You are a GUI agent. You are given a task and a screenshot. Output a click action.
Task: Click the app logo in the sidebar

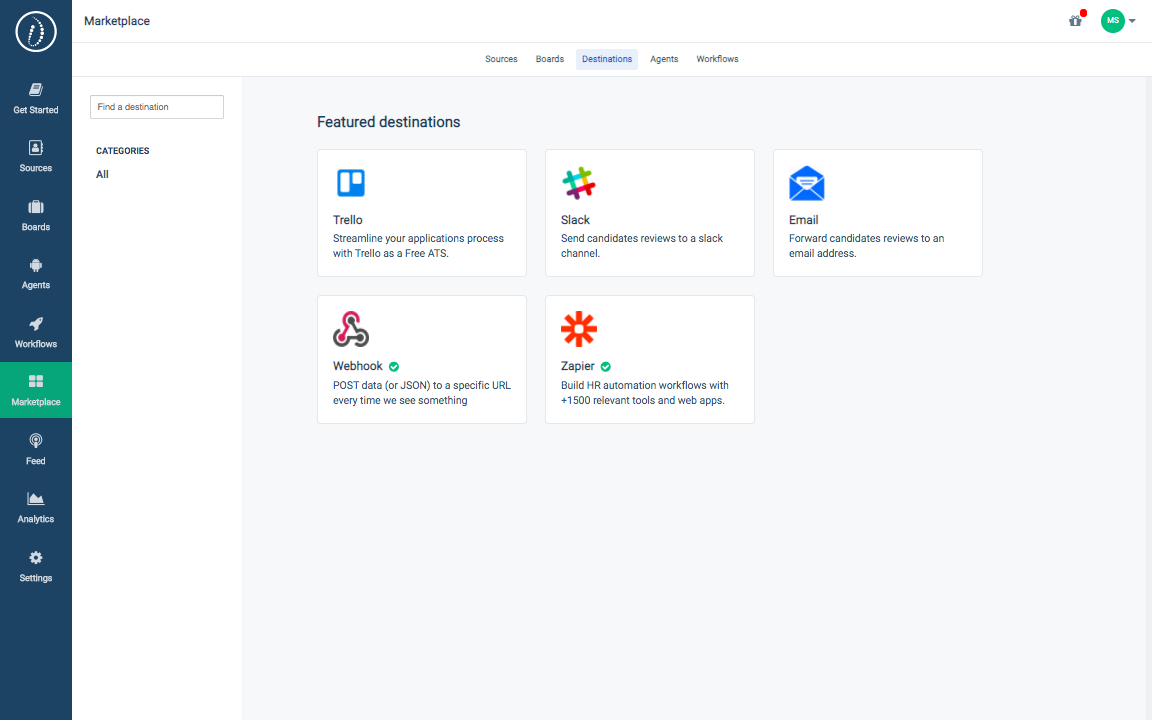pyautogui.click(x=35, y=32)
